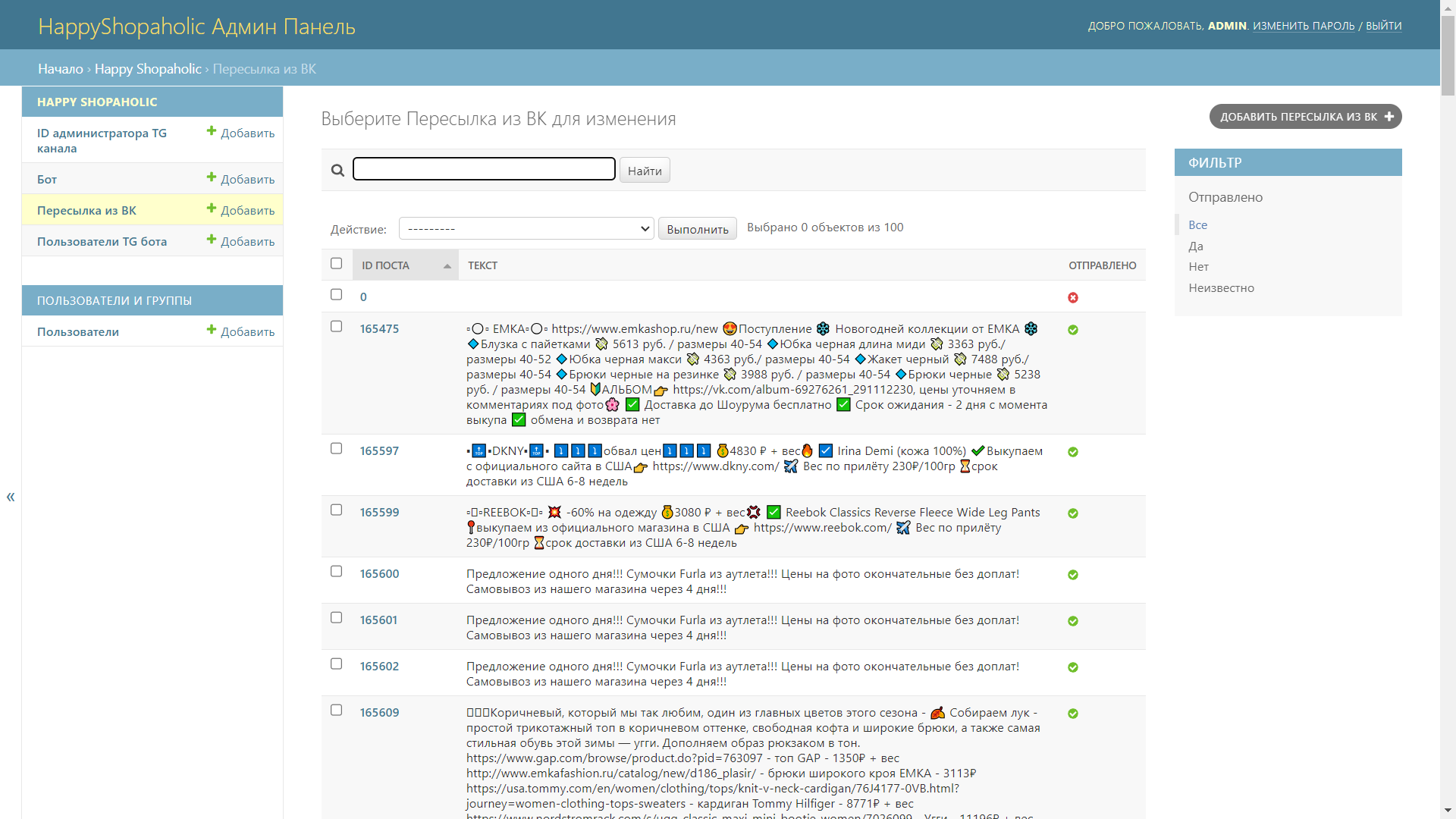Click the scrollbar down arrow

[1448, 811]
